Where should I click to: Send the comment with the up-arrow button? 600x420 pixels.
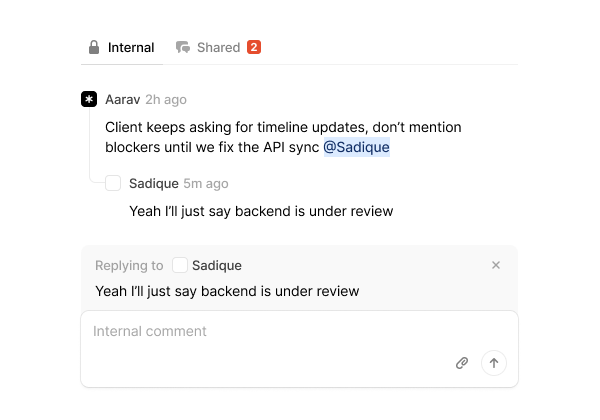point(494,363)
